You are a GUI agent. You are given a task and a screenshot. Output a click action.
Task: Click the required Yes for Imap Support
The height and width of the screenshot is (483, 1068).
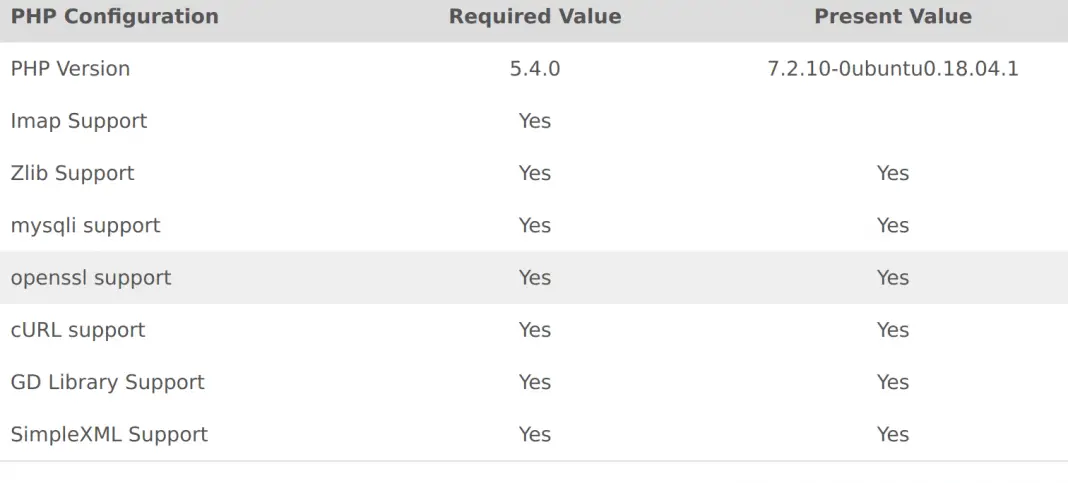534,121
